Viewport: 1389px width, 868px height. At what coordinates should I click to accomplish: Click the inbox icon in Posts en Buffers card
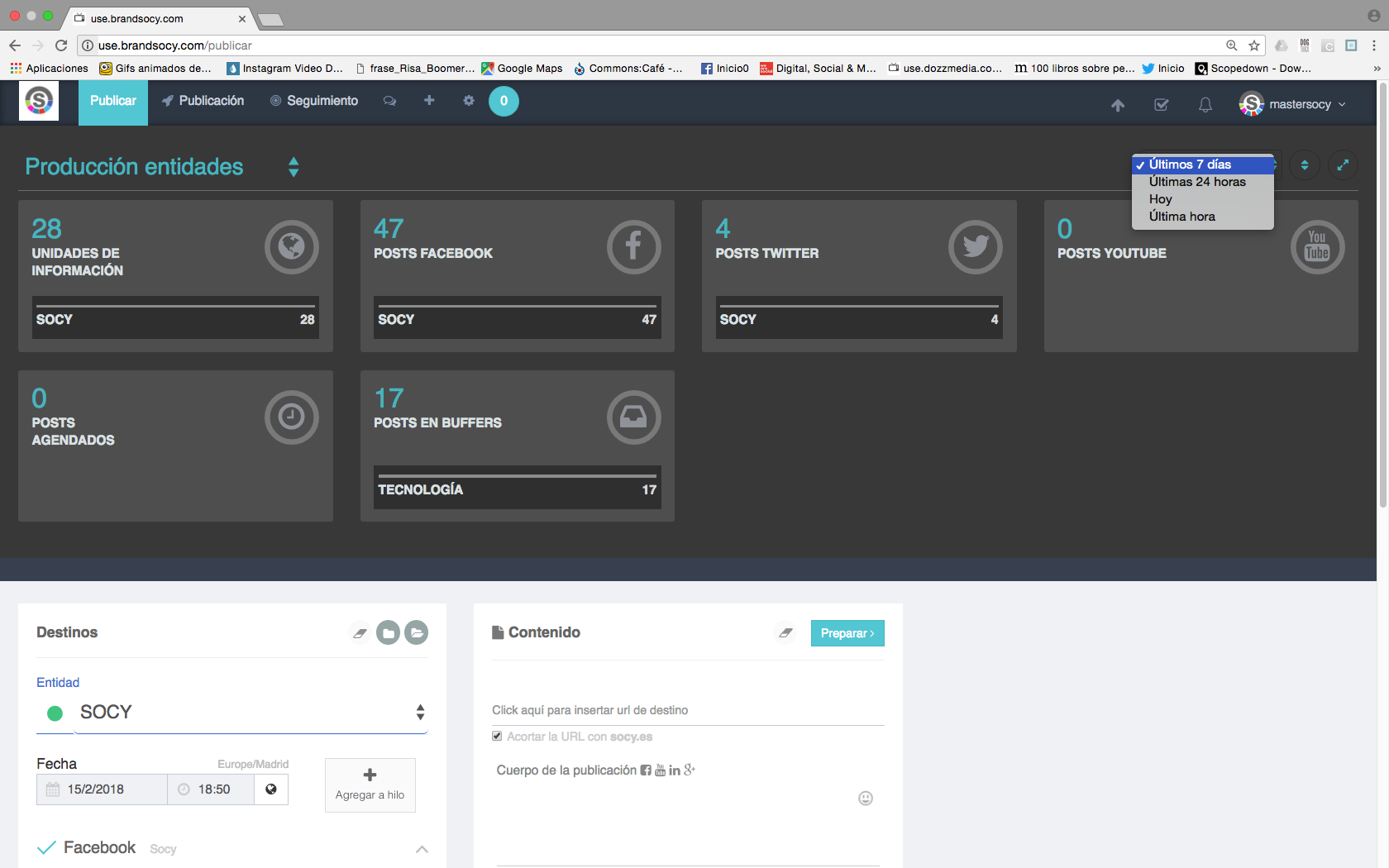[x=633, y=417]
